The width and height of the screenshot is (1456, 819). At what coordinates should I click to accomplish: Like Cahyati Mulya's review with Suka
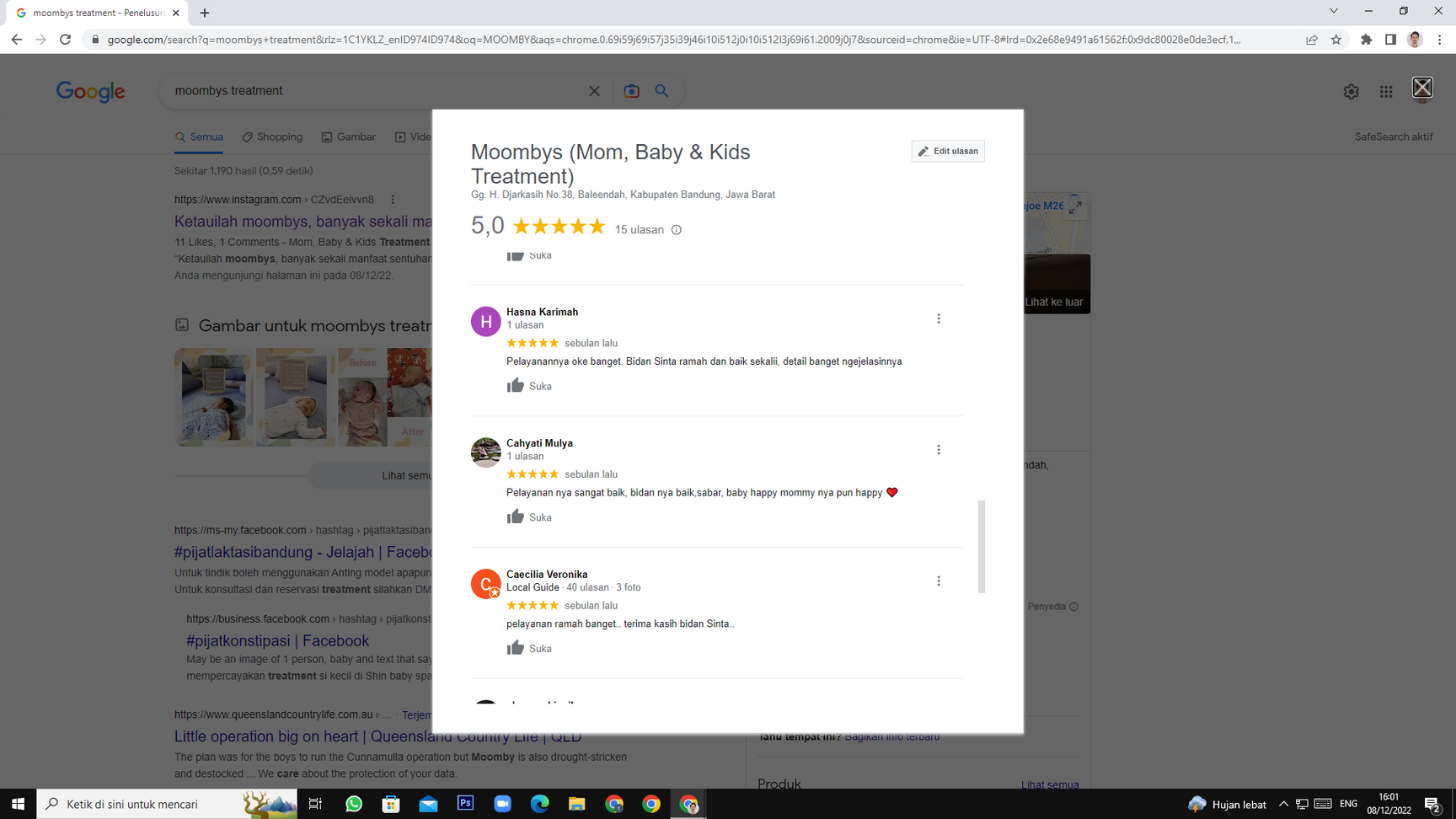point(529,517)
